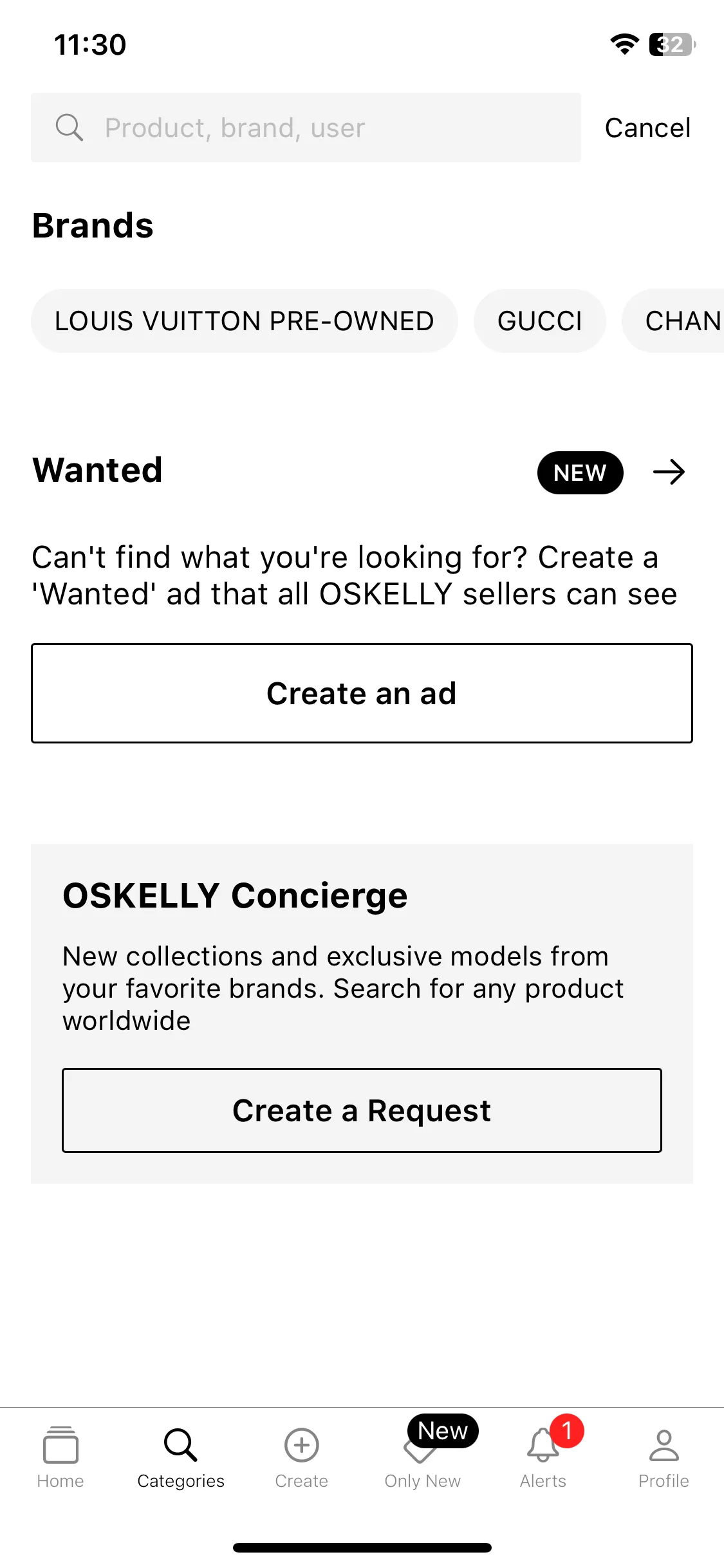This screenshot has height=1568, width=724.
Task: Tap the search magnifier icon in search bar
Action: 69,127
